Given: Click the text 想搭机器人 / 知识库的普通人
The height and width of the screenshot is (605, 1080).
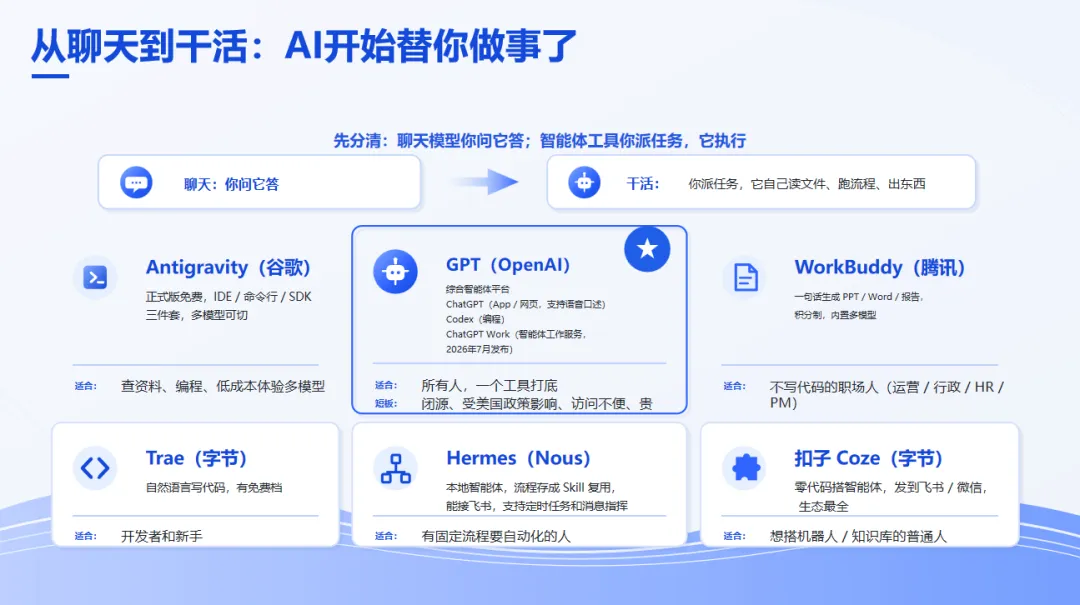Looking at the screenshot, I should pyautogui.click(x=858, y=536).
